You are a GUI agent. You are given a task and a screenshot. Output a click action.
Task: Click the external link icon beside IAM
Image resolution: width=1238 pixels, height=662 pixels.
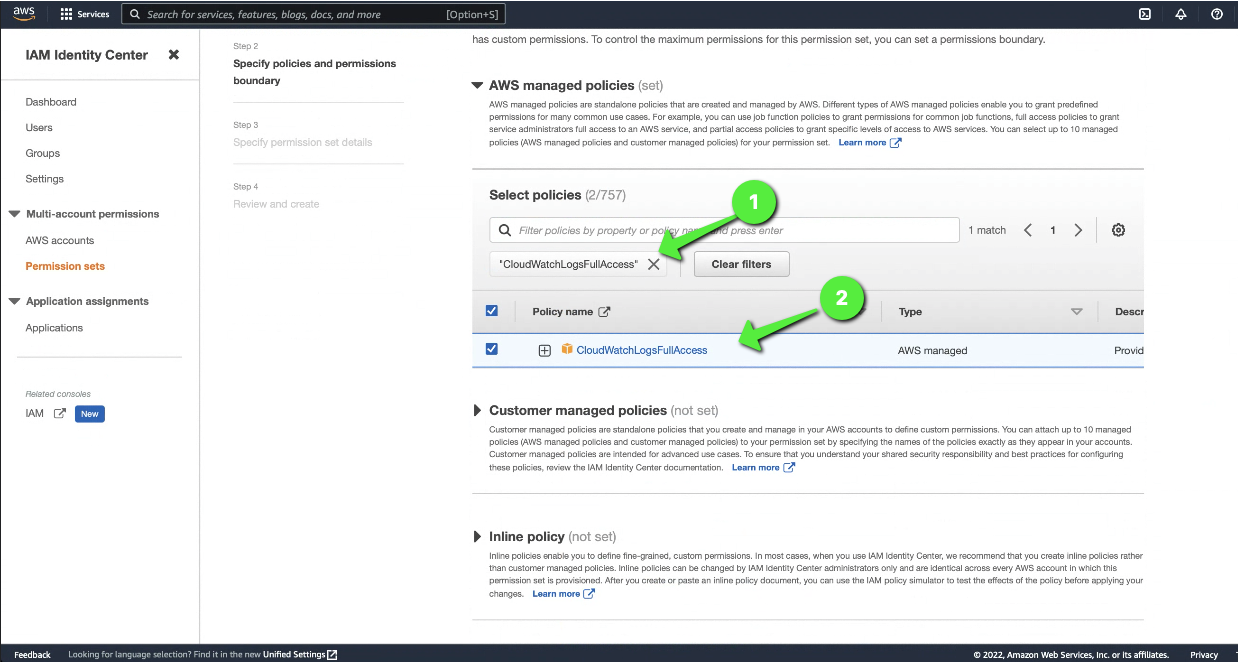coord(60,414)
